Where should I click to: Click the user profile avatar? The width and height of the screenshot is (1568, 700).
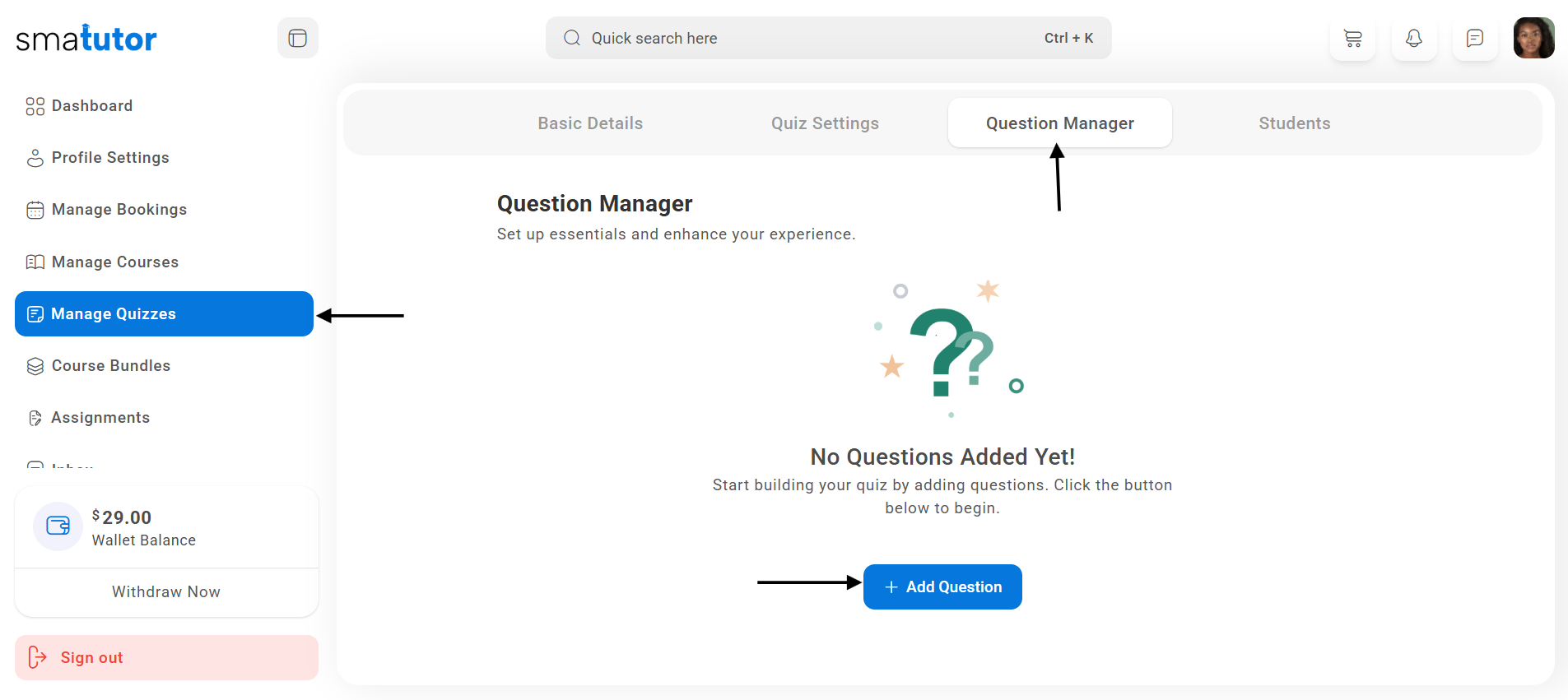pos(1533,39)
